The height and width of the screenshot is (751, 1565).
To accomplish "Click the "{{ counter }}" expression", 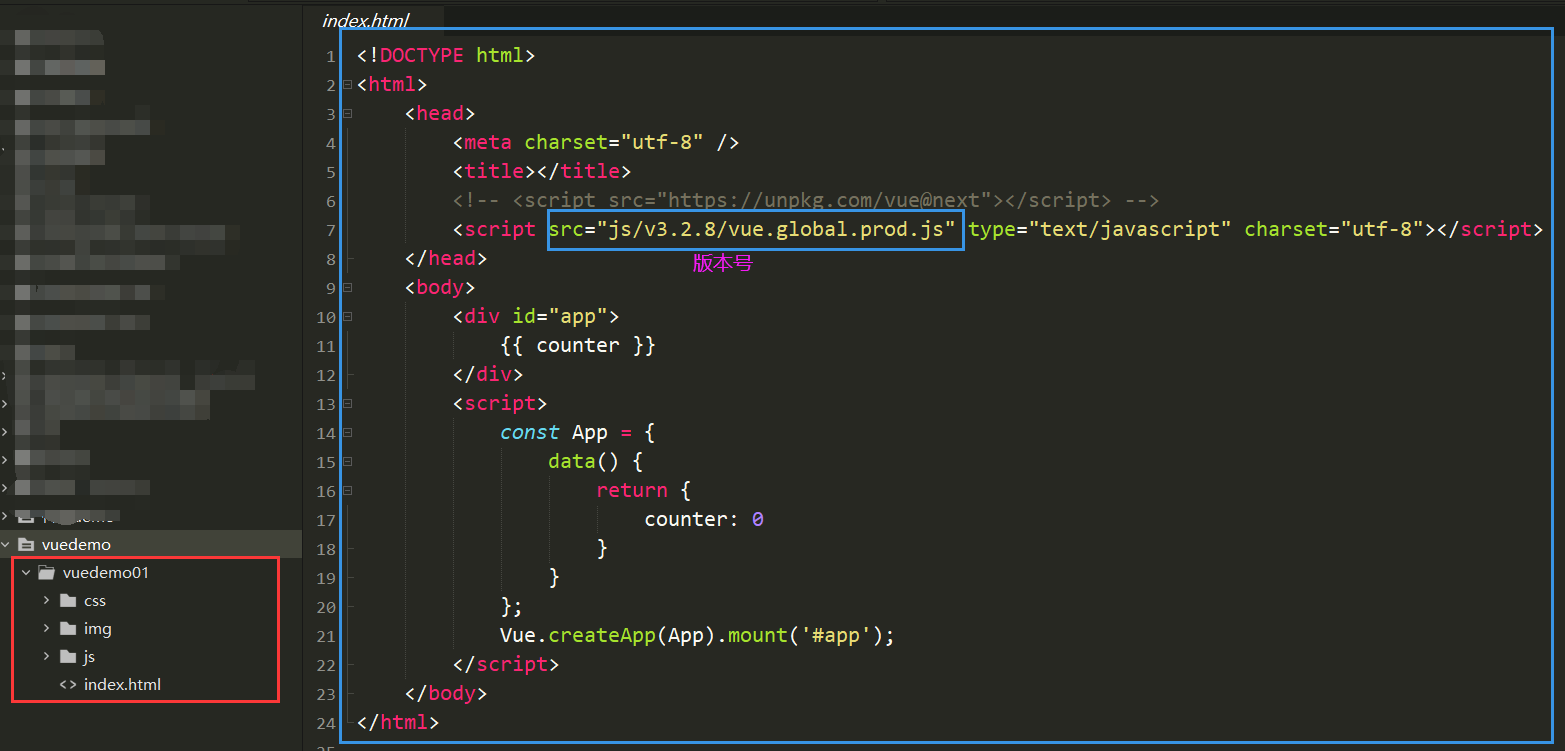I will [x=578, y=346].
